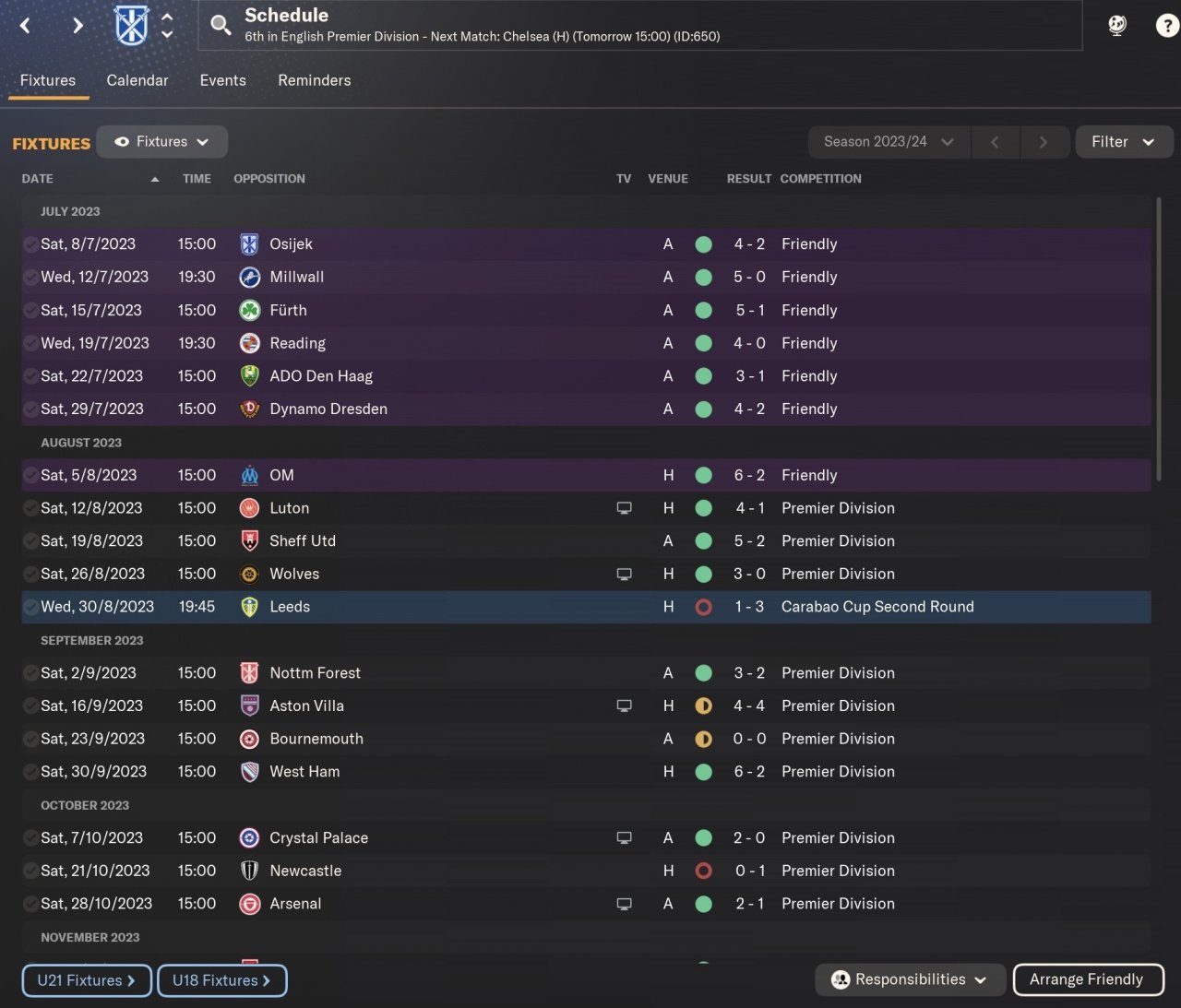The height and width of the screenshot is (1008, 1181).
Task: Open the help question mark icon
Action: 1166,26
